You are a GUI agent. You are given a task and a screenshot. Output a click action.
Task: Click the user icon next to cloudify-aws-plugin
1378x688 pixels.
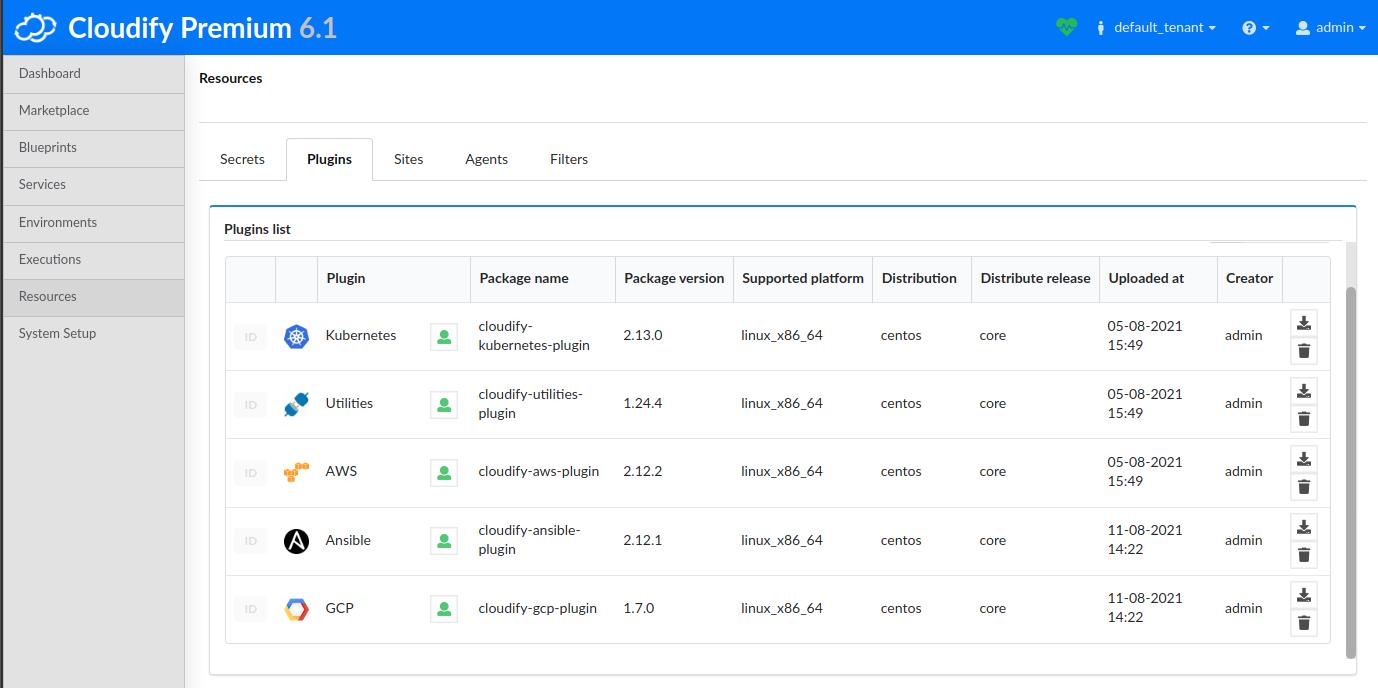pos(443,471)
